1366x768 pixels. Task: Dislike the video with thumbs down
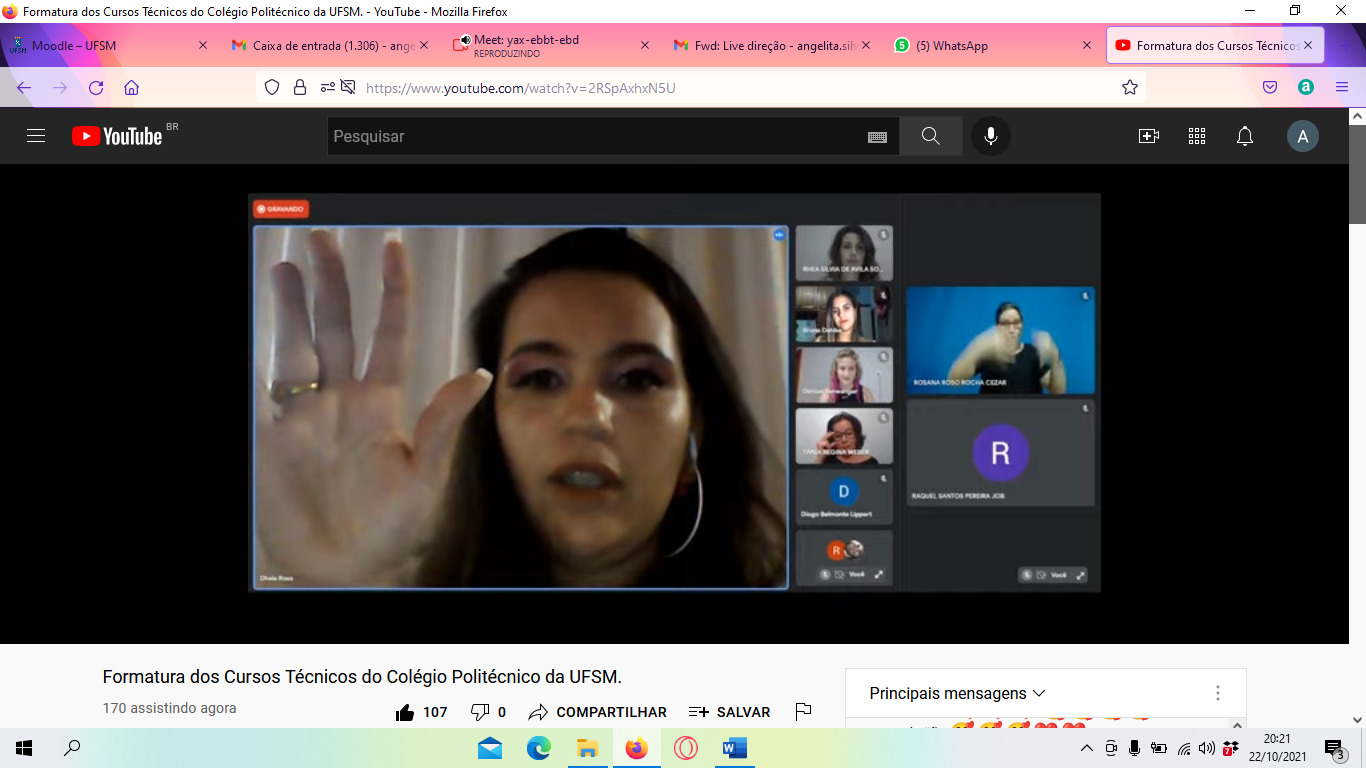click(480, 712)
